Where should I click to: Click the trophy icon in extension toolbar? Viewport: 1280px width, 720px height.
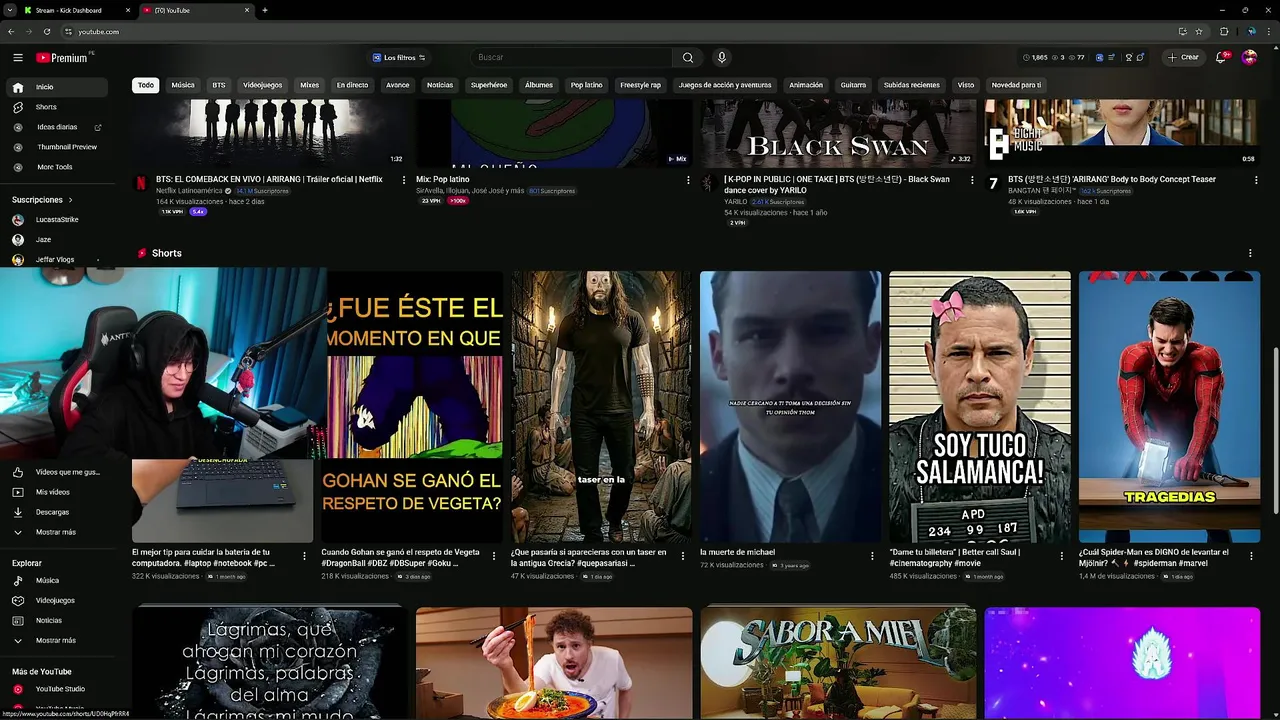[x=1129, y=57]
